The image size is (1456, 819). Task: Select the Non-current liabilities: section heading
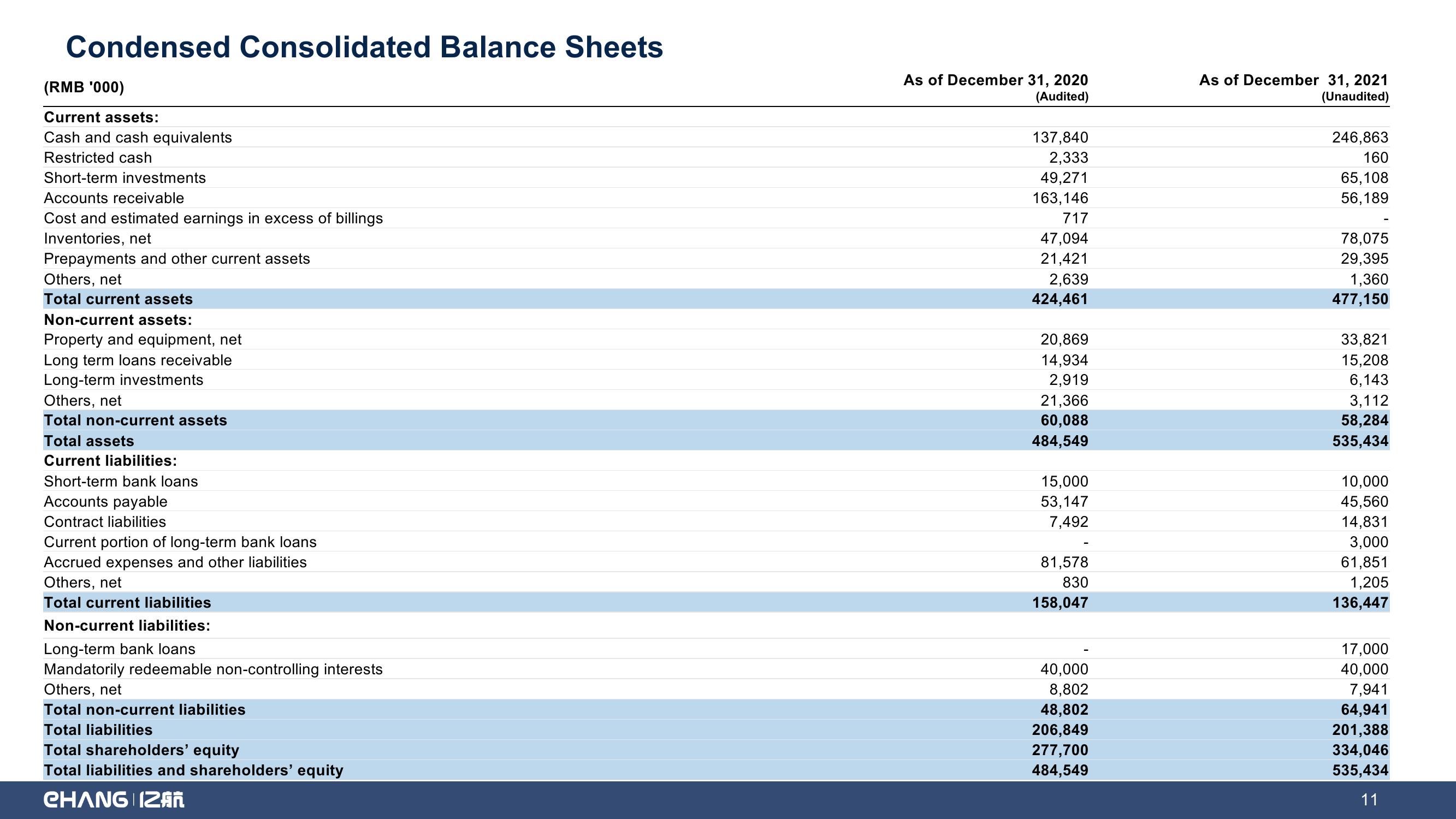127,626
